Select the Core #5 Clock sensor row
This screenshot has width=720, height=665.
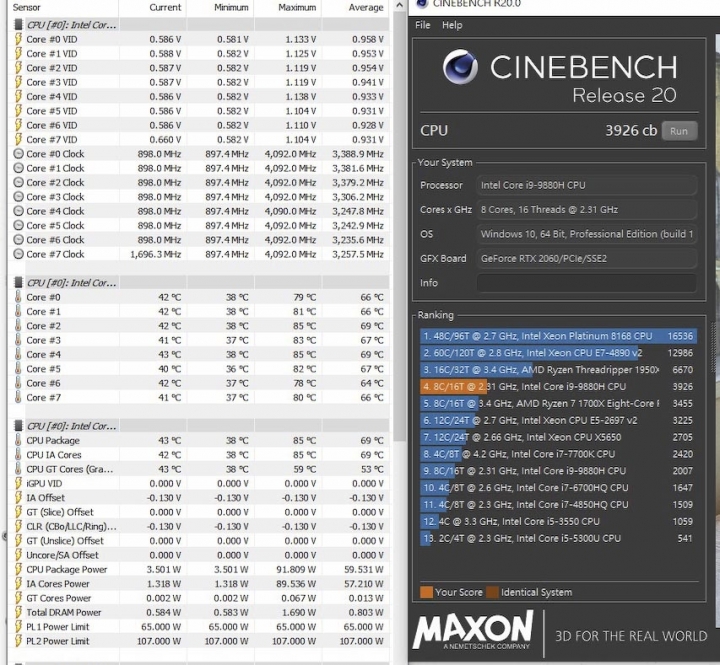click(199, 225)
